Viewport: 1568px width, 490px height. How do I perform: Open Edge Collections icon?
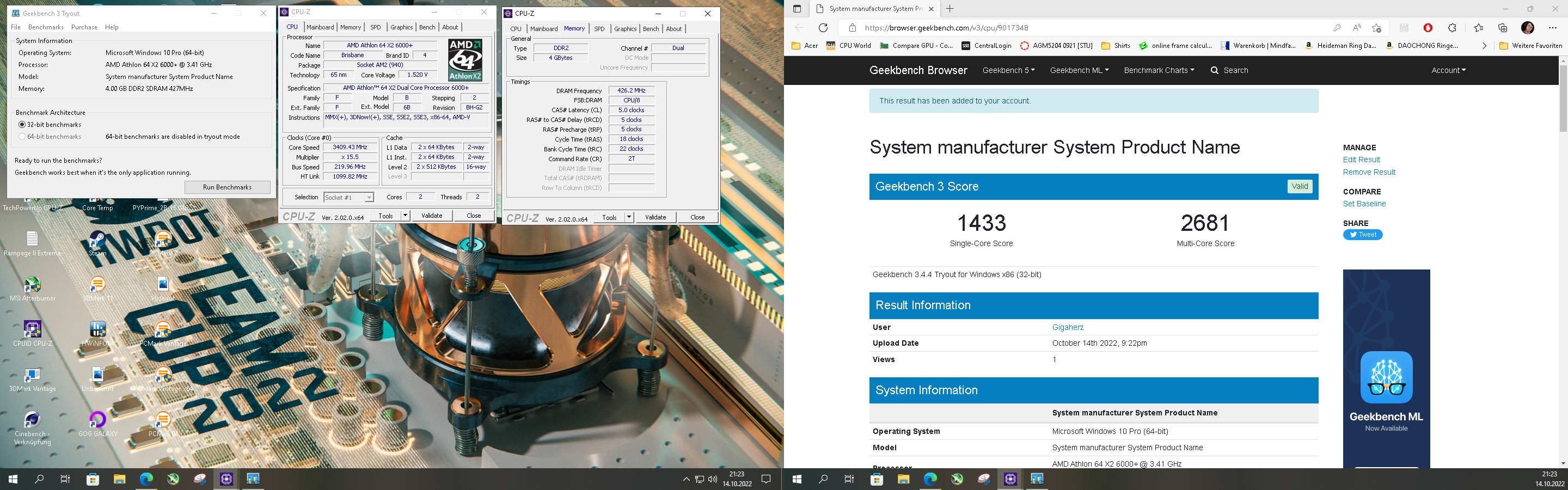[1503, 27]
